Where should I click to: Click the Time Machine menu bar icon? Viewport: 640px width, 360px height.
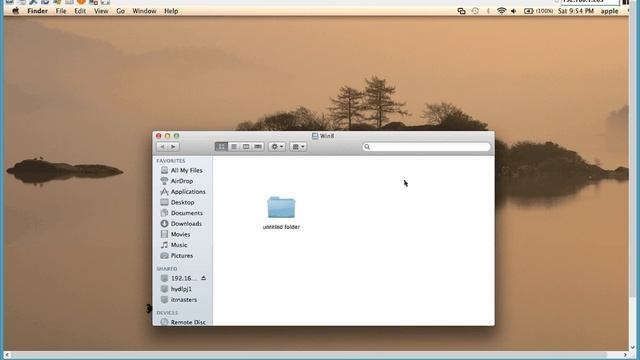[475, 11]
